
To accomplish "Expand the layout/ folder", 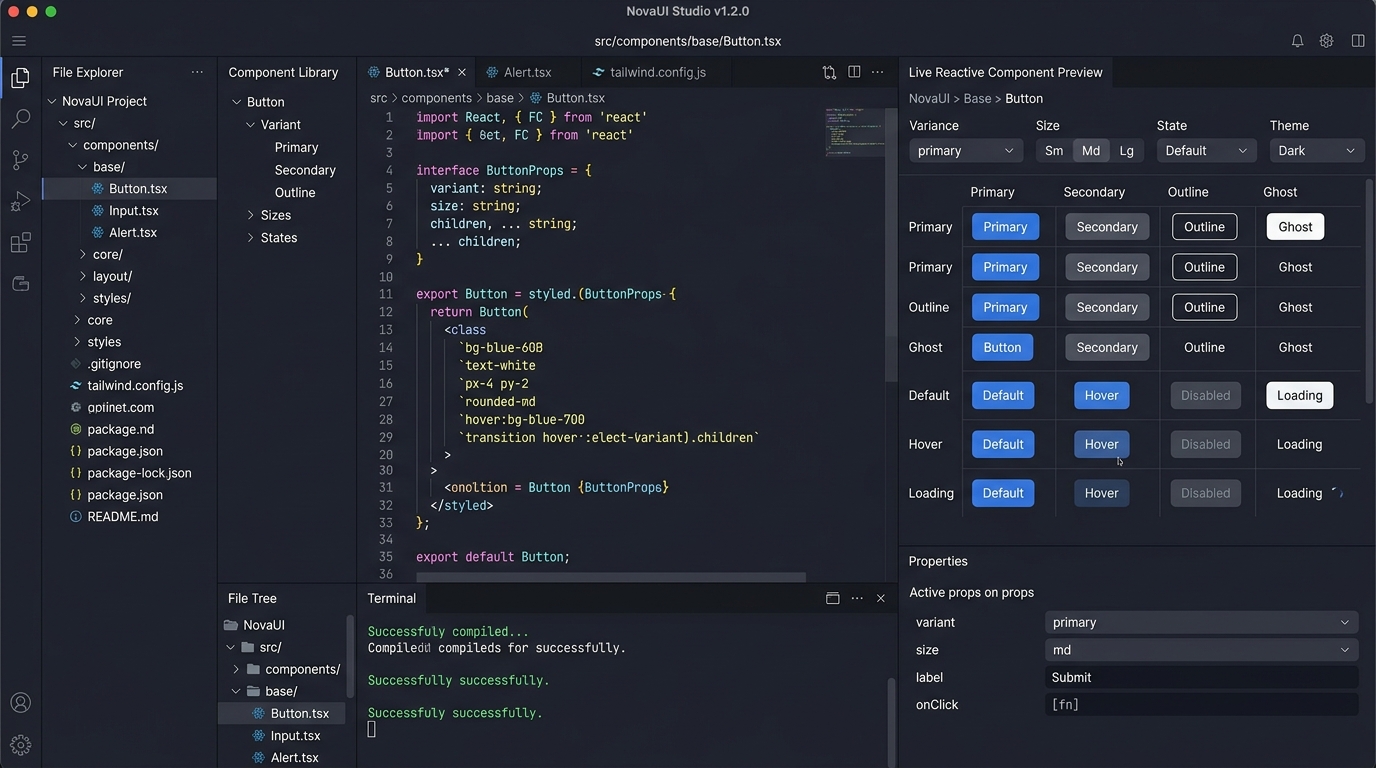I will coord(83,276).
